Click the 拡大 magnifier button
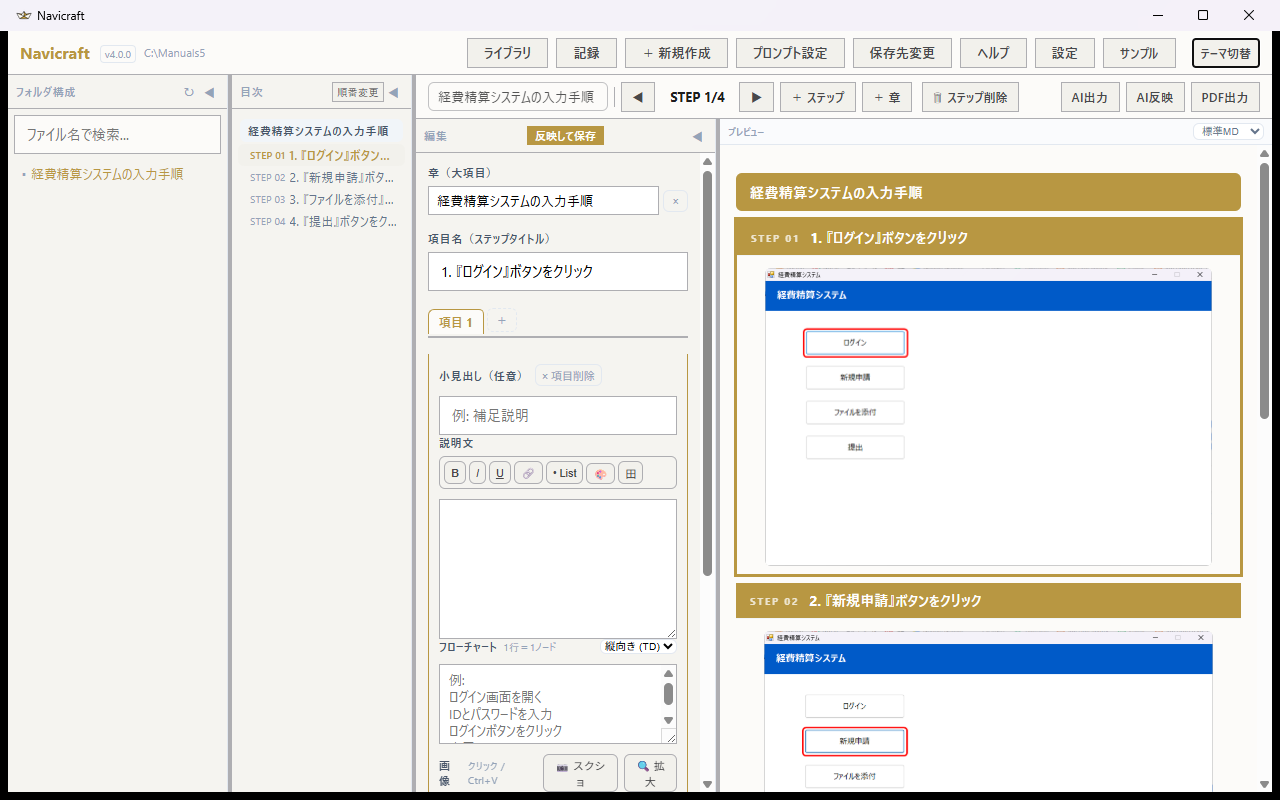The image size is (1280, 800). coord(650,773)
